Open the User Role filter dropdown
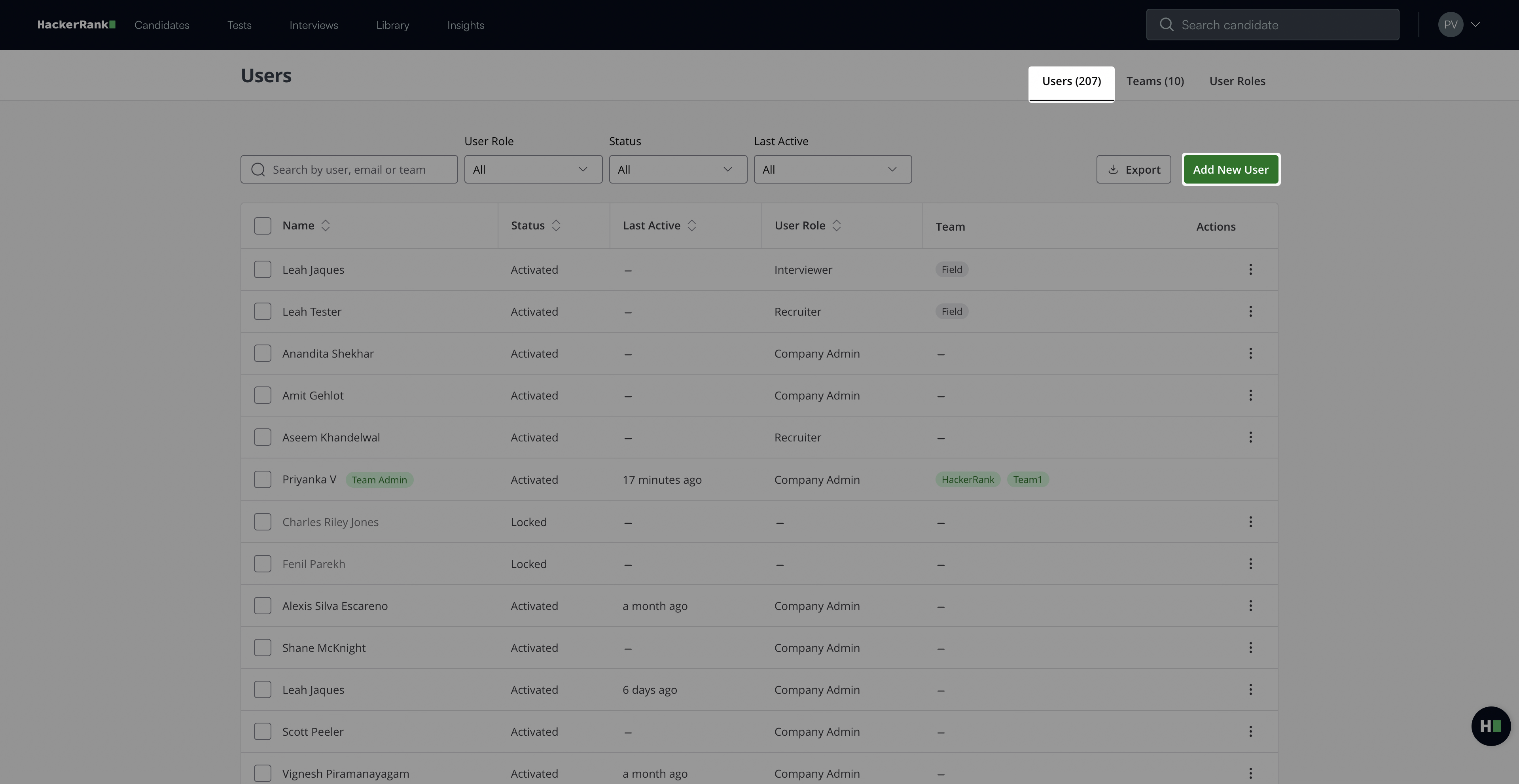 [x=532, y=170]
